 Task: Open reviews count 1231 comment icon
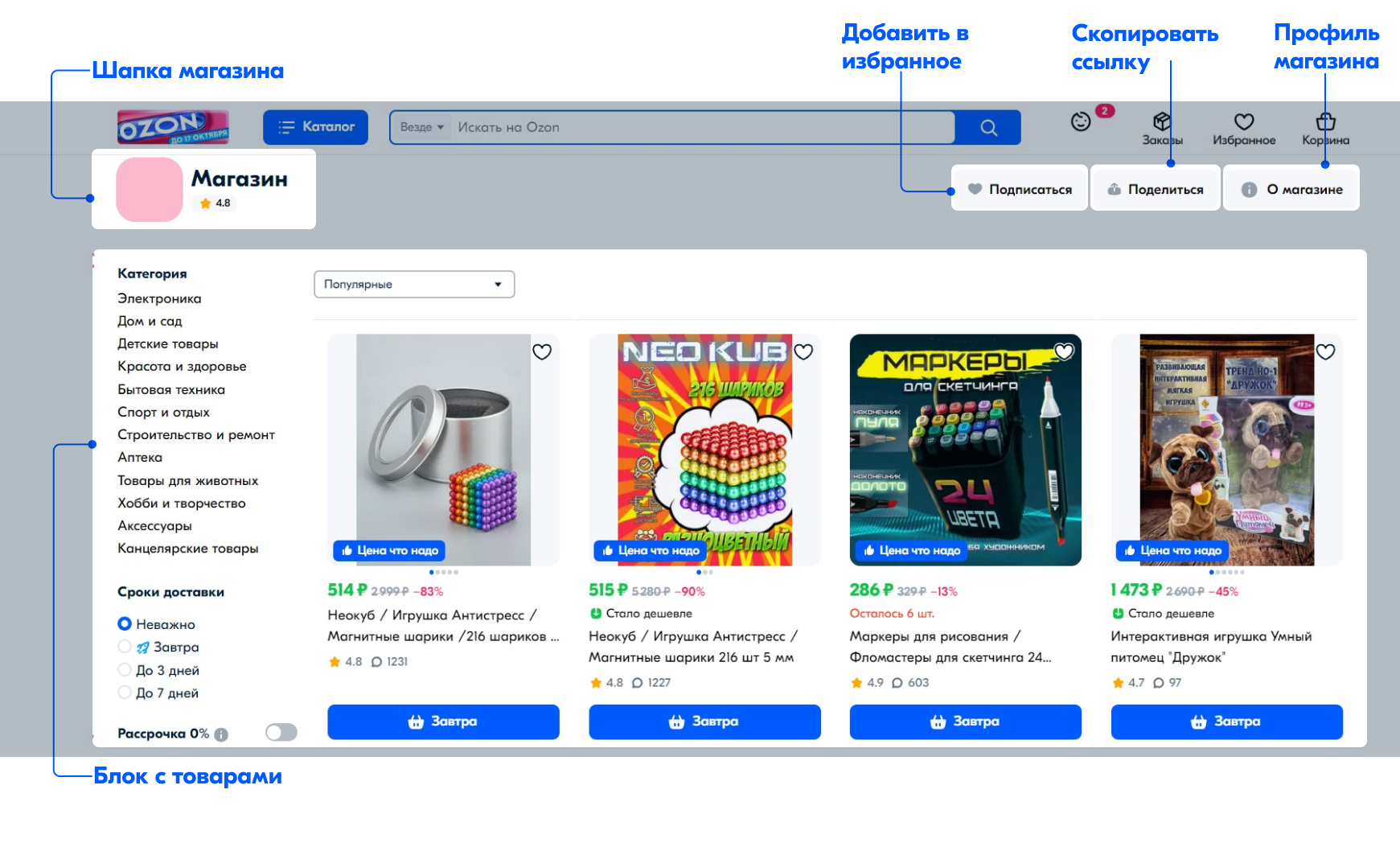[376, 662]
